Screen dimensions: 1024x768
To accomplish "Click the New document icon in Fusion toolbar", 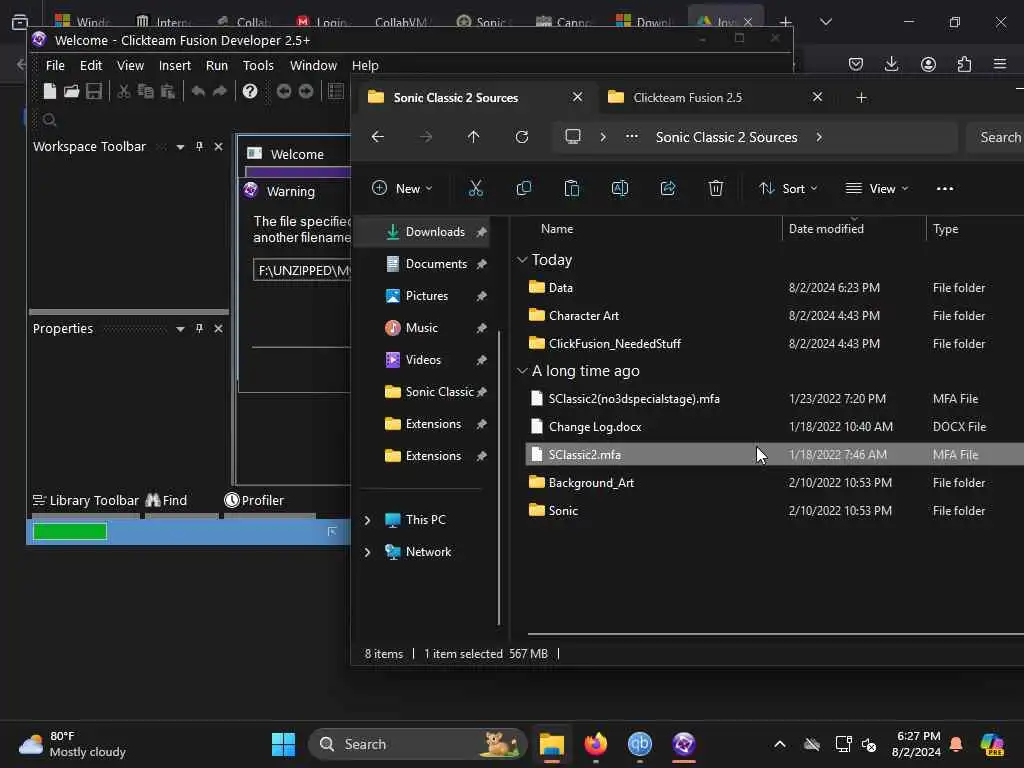I will pyautogui.click(x=50, y=91).
